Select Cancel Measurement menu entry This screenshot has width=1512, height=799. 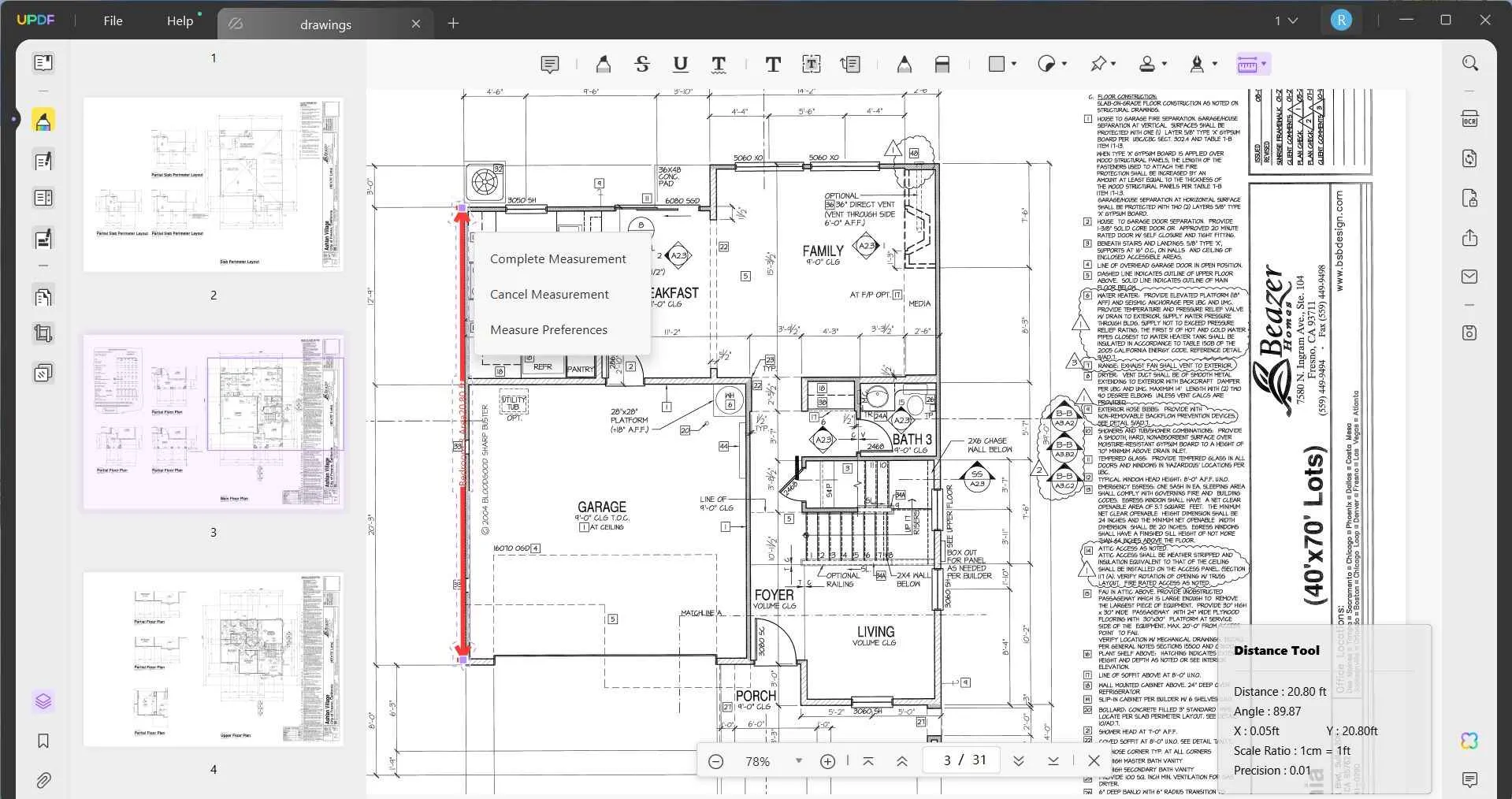[x=549, y=295]
